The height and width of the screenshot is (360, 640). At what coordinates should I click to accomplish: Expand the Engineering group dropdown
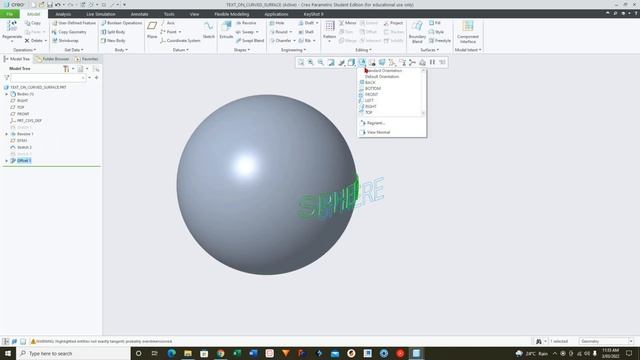coord(293,50)
